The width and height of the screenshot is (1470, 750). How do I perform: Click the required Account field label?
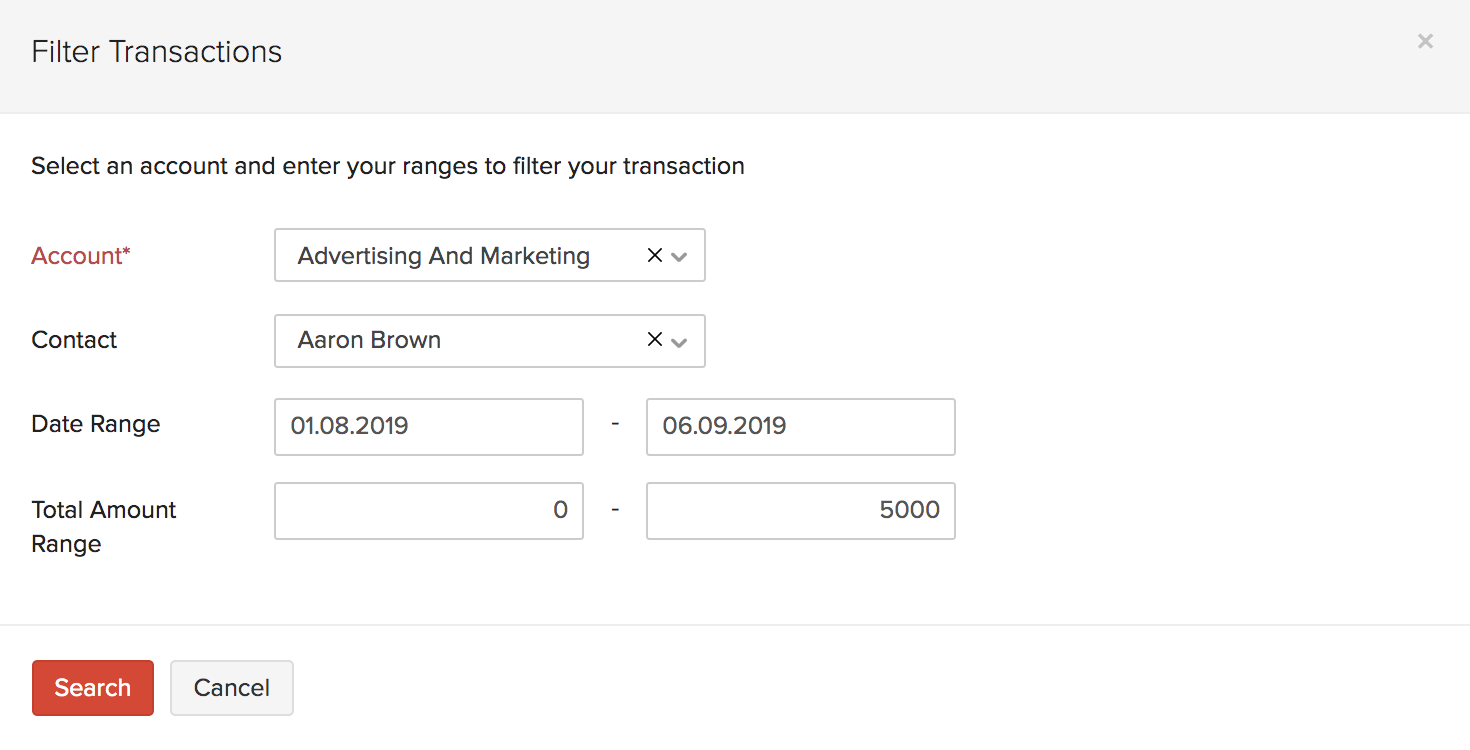(80, 256)
